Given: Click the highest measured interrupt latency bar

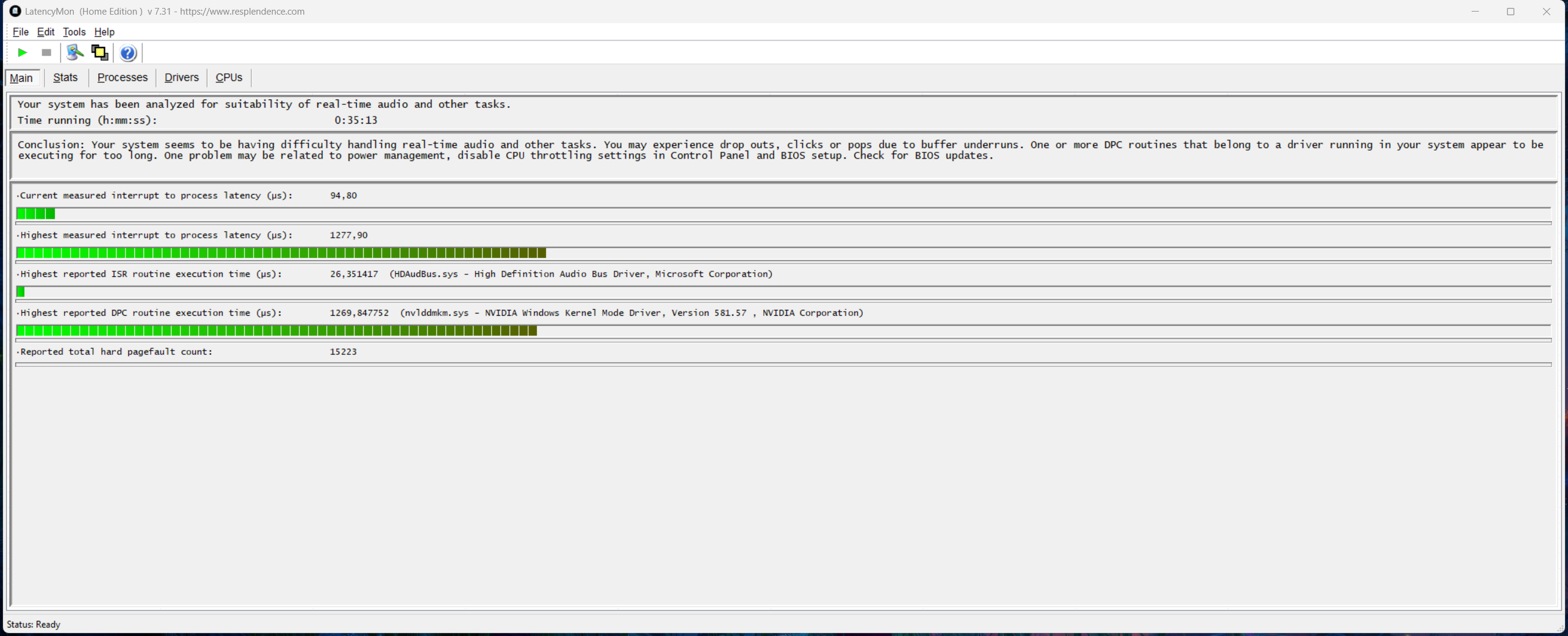Looking at the screenshot, I should click(x=783, y=253).
